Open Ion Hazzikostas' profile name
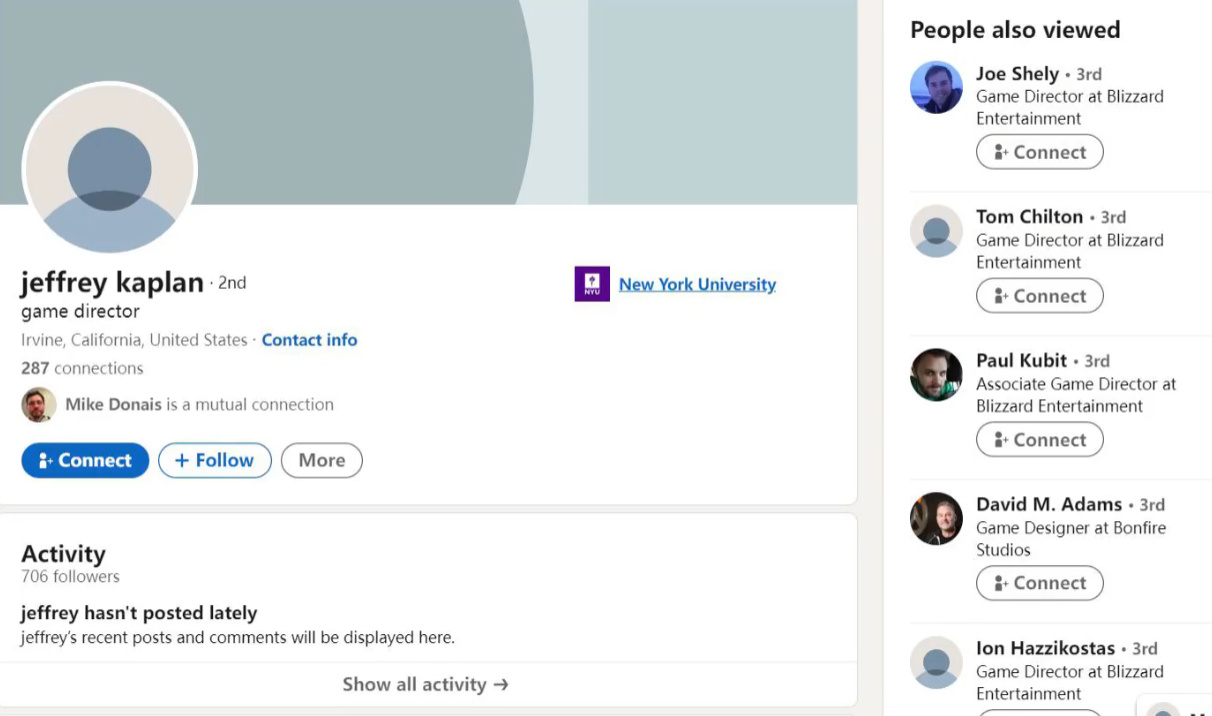This screenshot has width=1212, height=716. click(x=1045, y=648)
